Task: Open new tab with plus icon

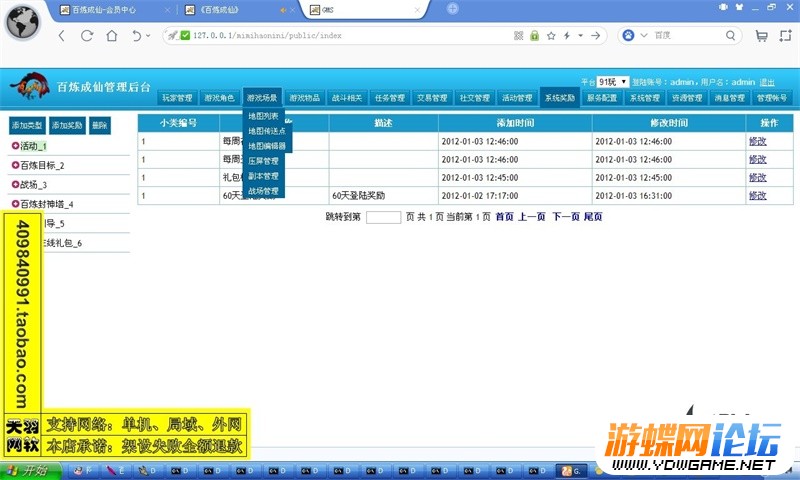Action: (x=453, y=9)
